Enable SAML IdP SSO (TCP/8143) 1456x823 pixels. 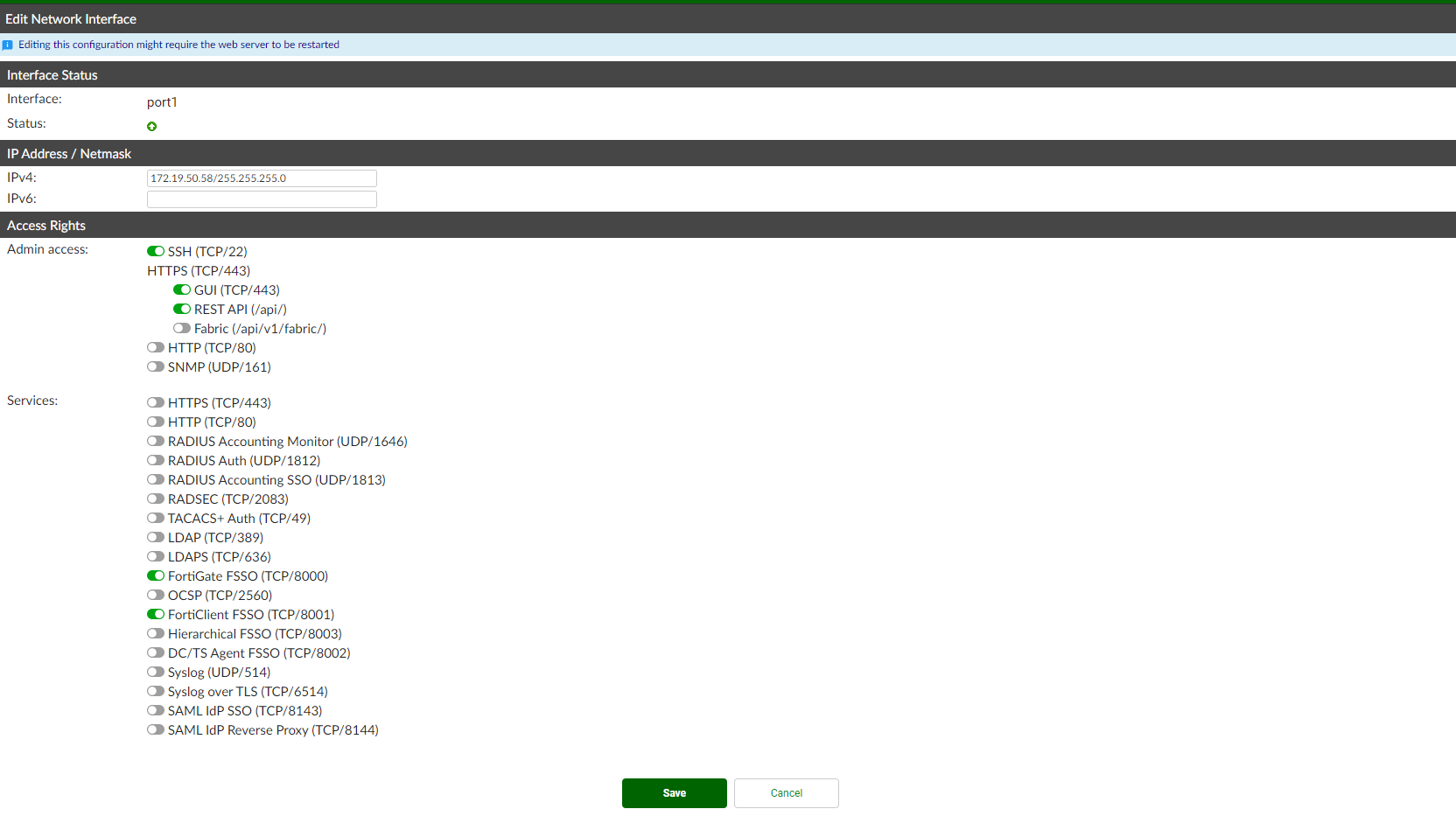point(156,710)
